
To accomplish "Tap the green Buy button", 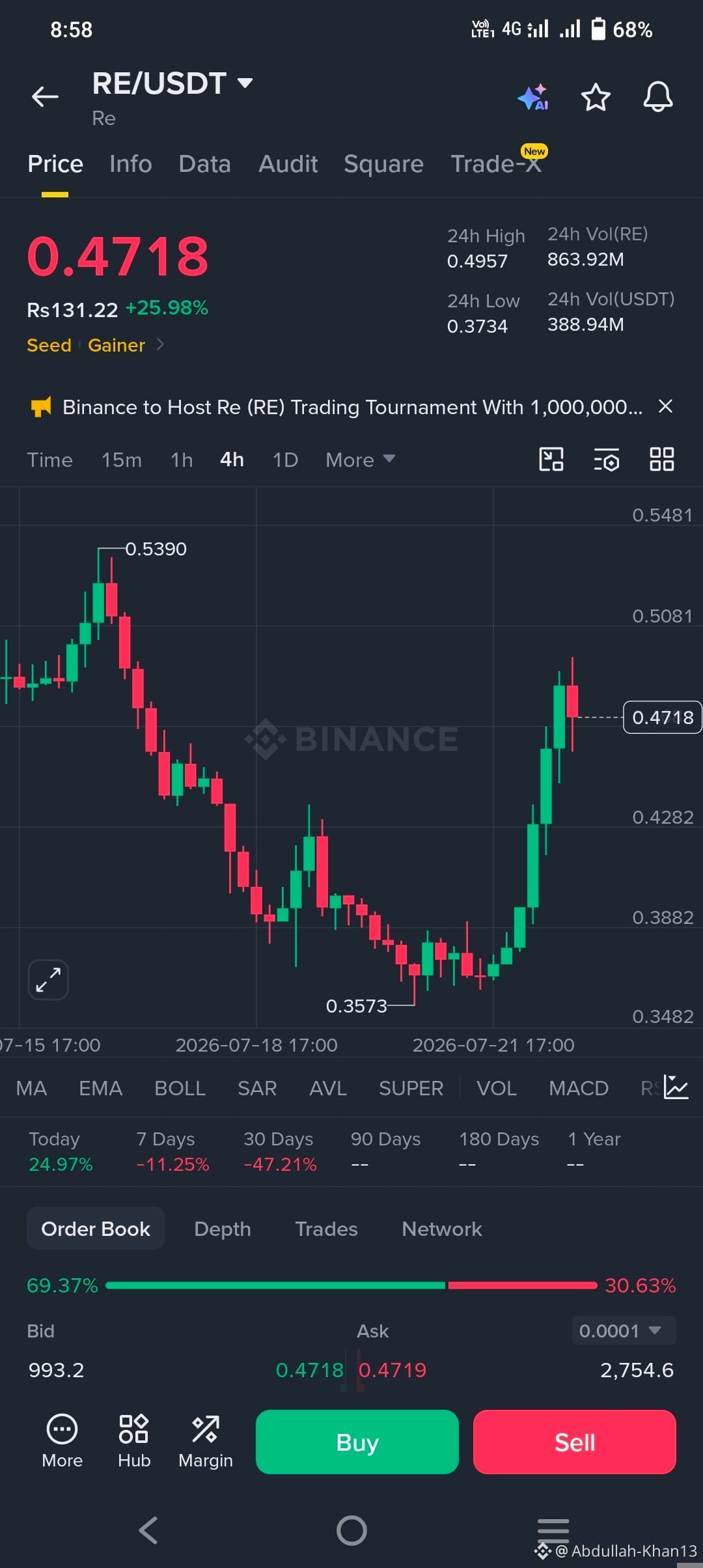I will click(x=357, y=1442).
